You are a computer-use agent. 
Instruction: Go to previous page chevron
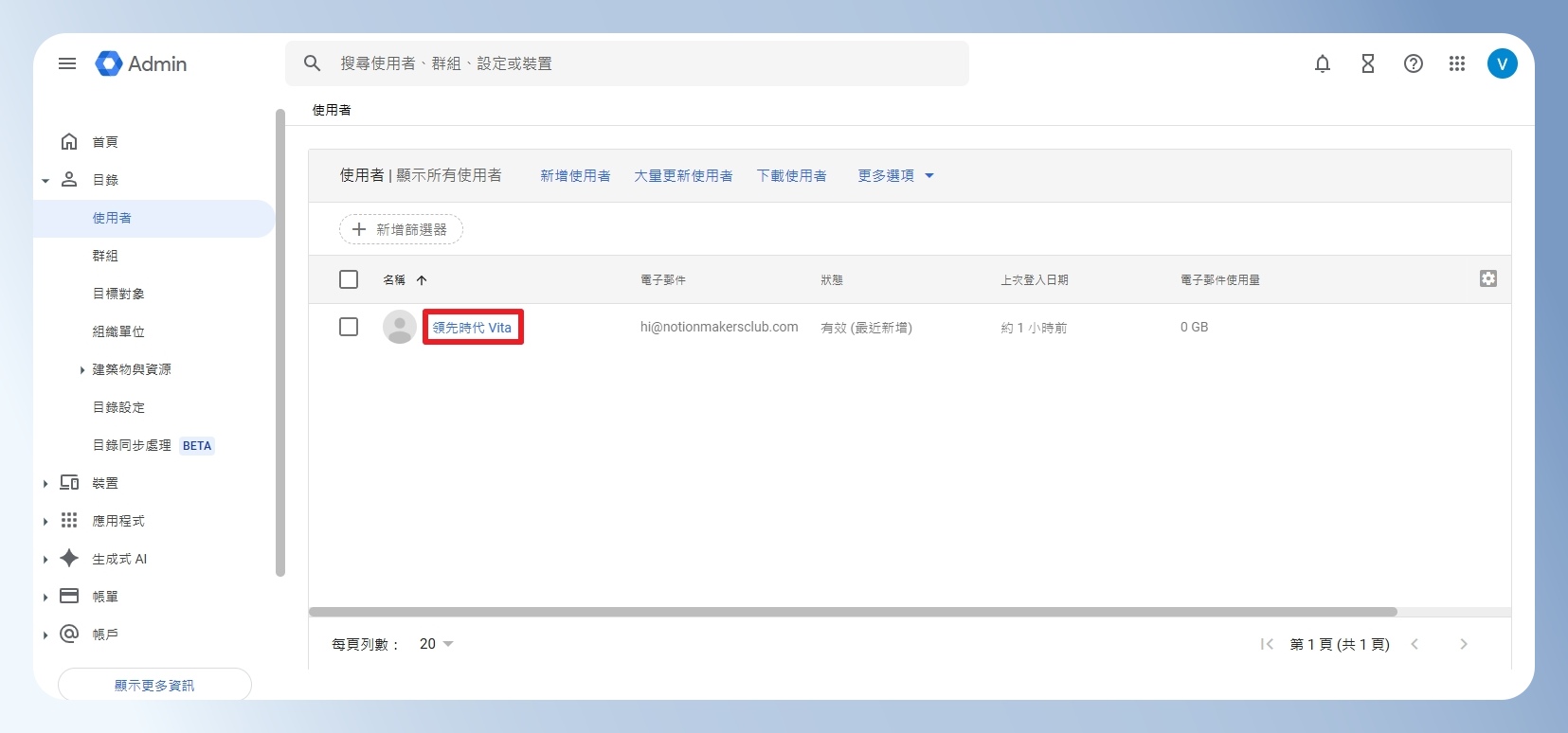click(1415, 644)
